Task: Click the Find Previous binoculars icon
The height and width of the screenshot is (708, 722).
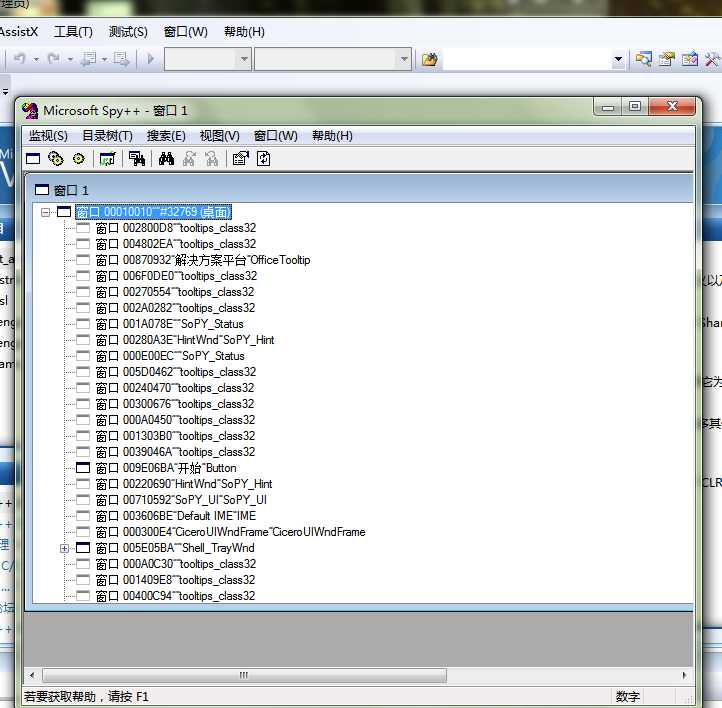Action: pos(211,159)
